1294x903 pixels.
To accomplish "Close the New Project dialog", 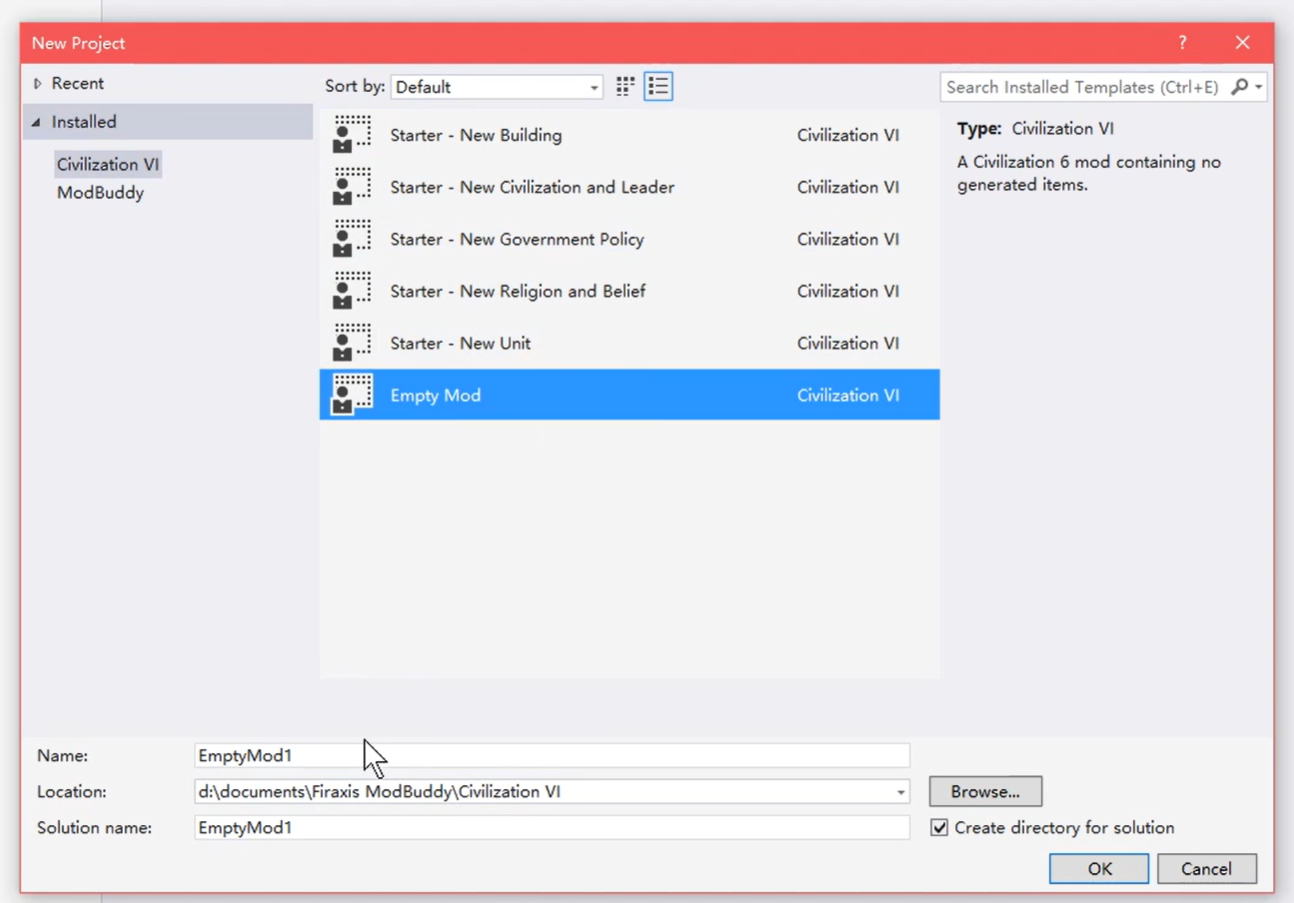I will tap(1242, 43).
